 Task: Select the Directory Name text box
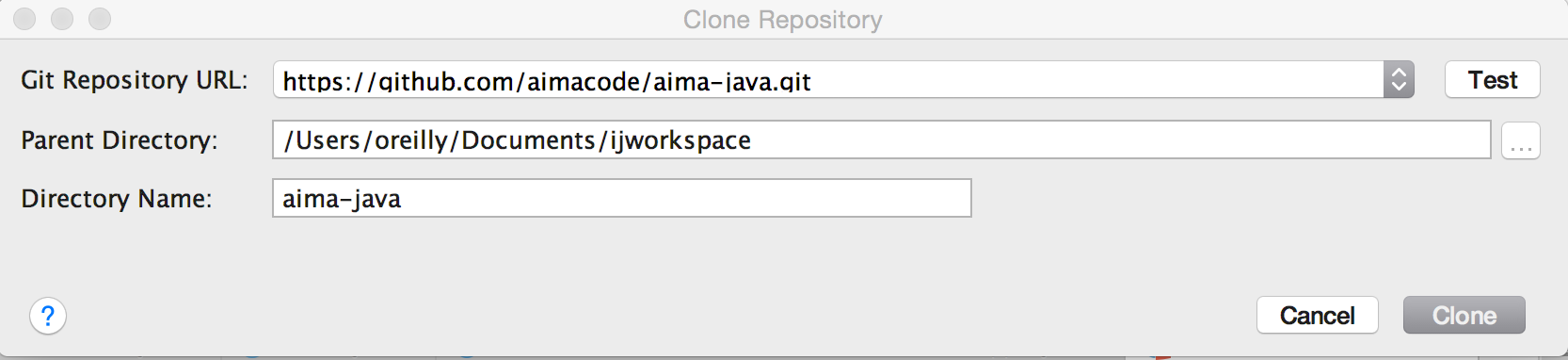point(622,199)
